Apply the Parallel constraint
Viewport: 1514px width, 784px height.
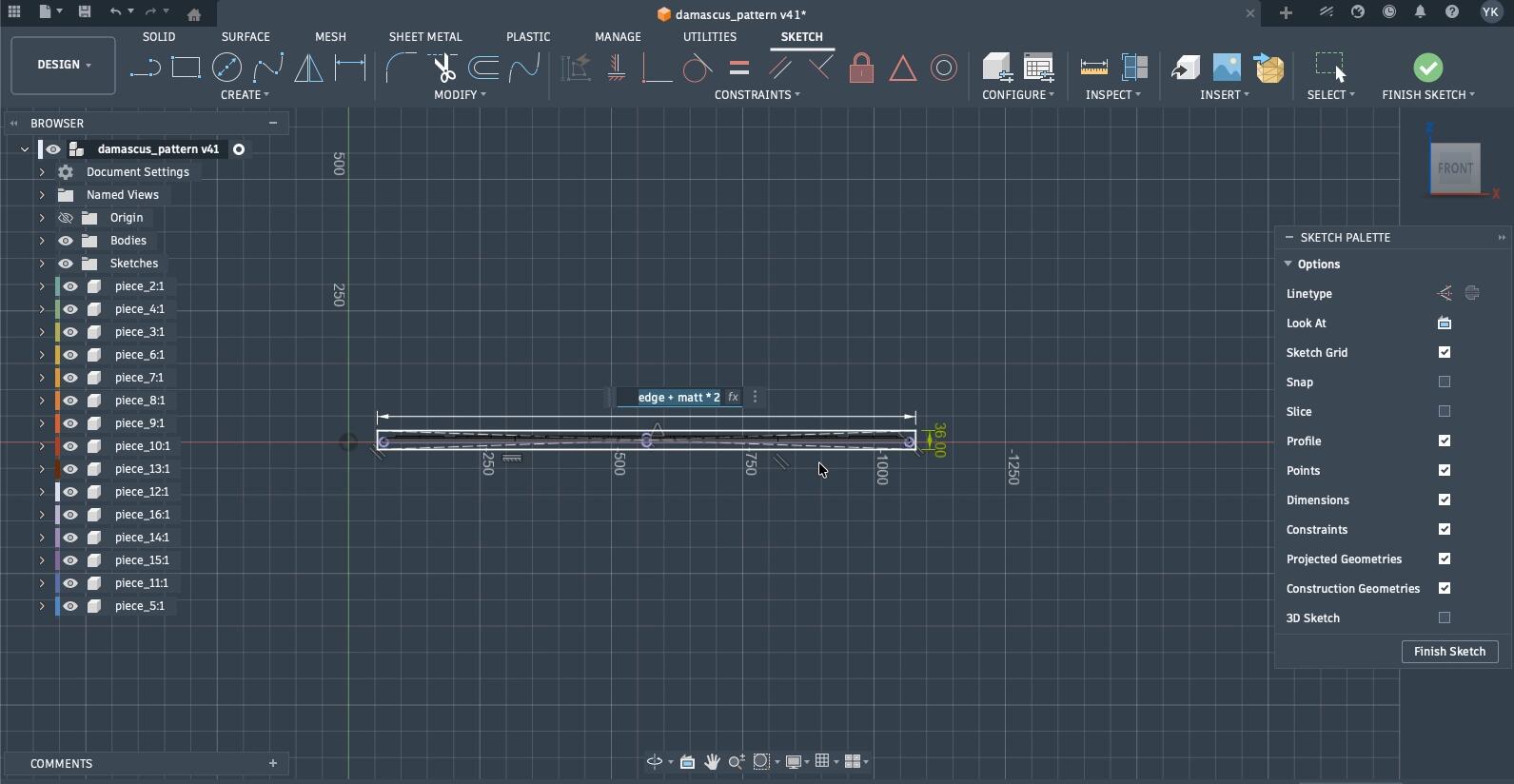[780, 68]
